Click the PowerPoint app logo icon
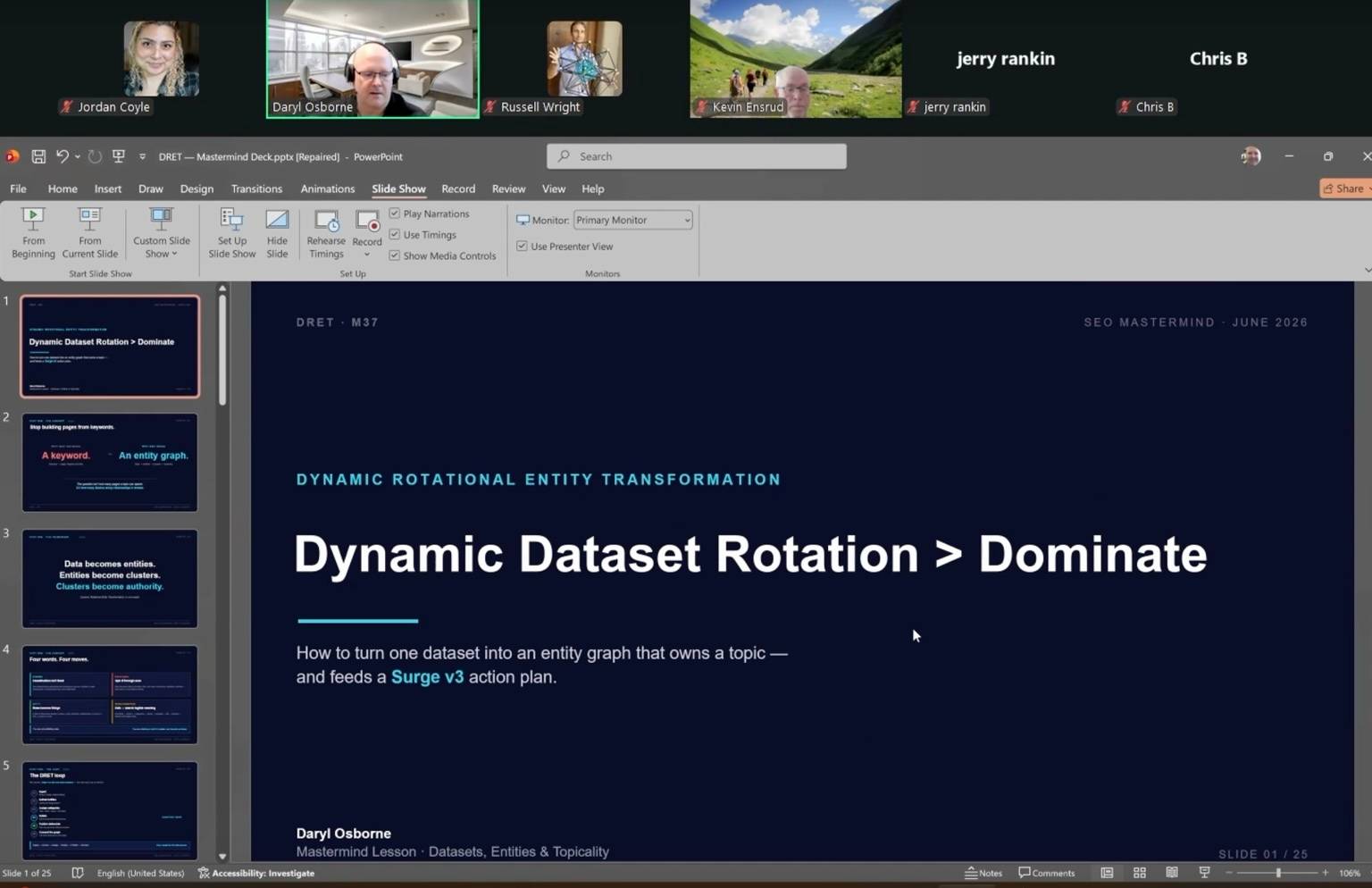The image size is (1372, 888). pos(12,156)
